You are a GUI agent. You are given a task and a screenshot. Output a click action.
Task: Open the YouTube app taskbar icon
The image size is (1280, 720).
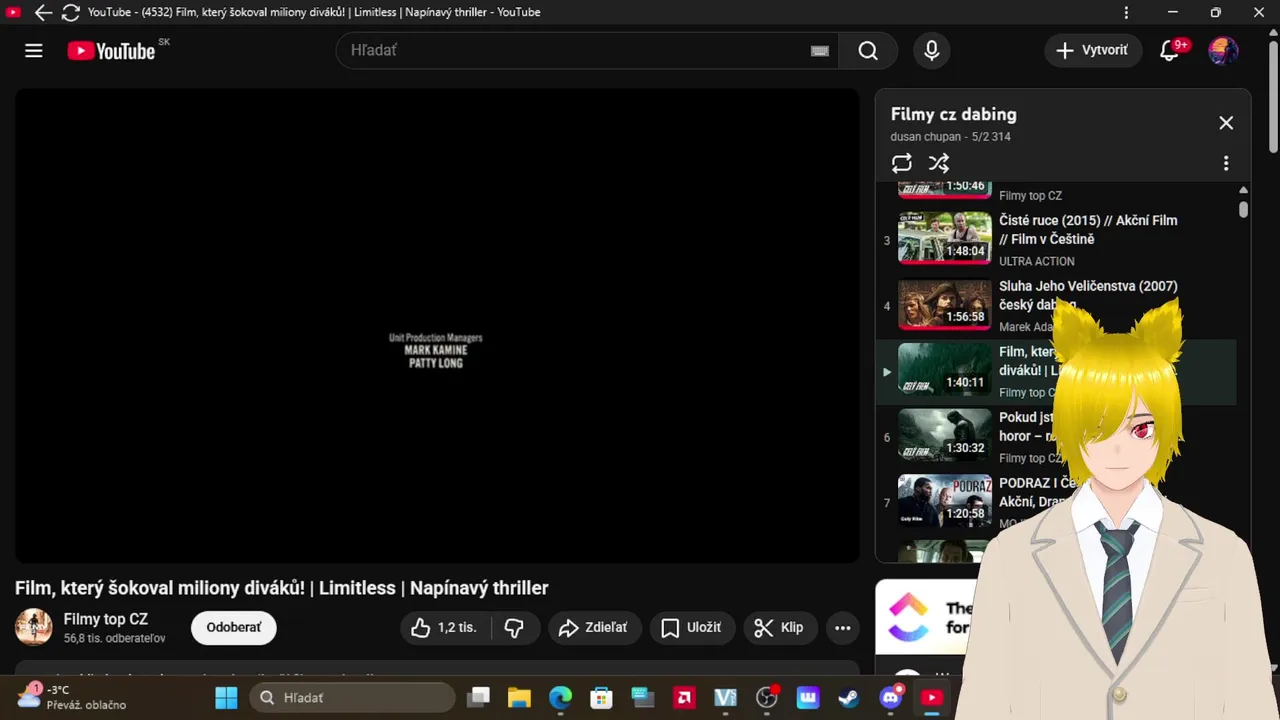tap(932, 697)
